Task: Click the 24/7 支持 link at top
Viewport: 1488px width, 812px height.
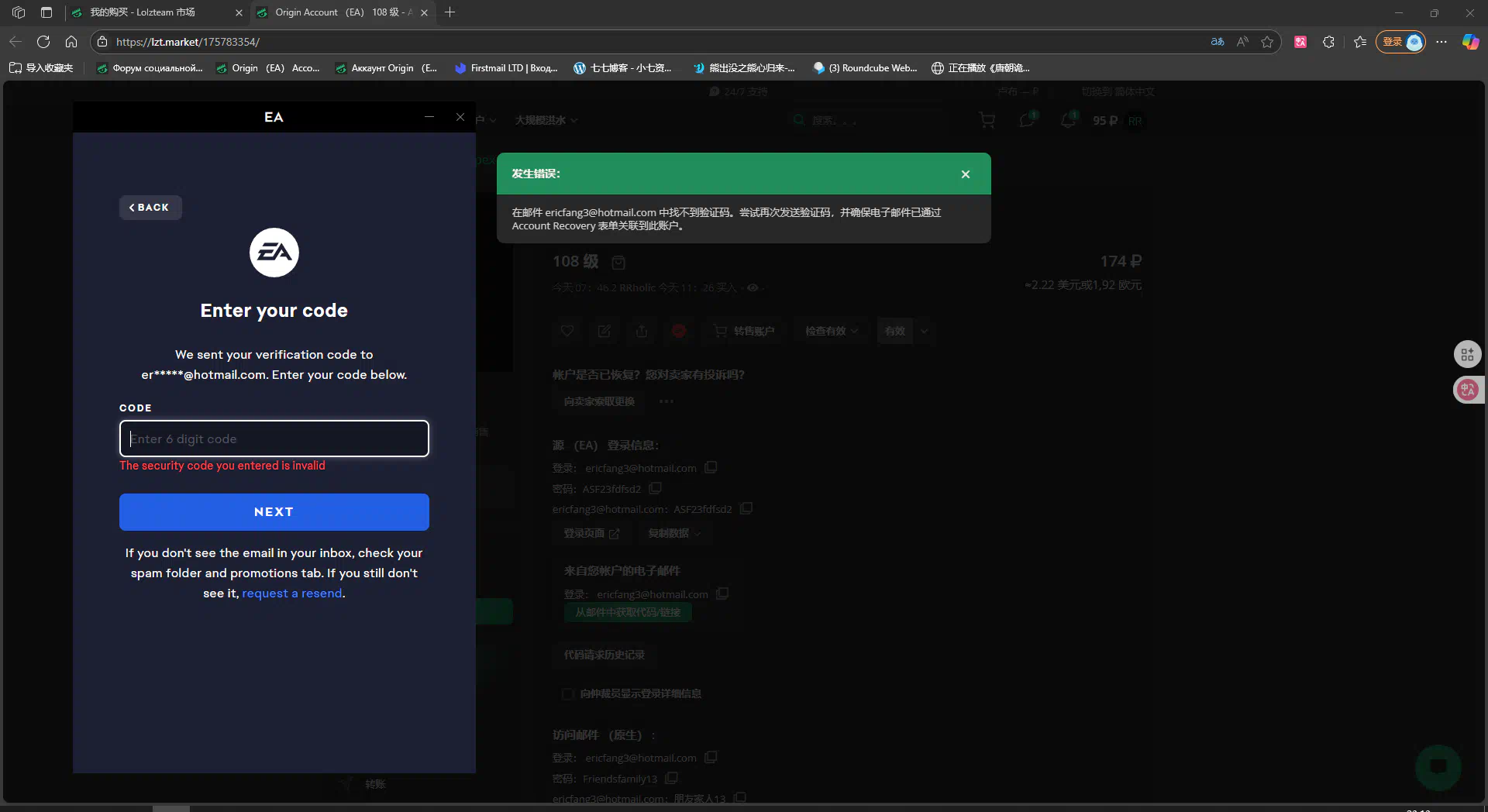Action: (x=739, y=91)
